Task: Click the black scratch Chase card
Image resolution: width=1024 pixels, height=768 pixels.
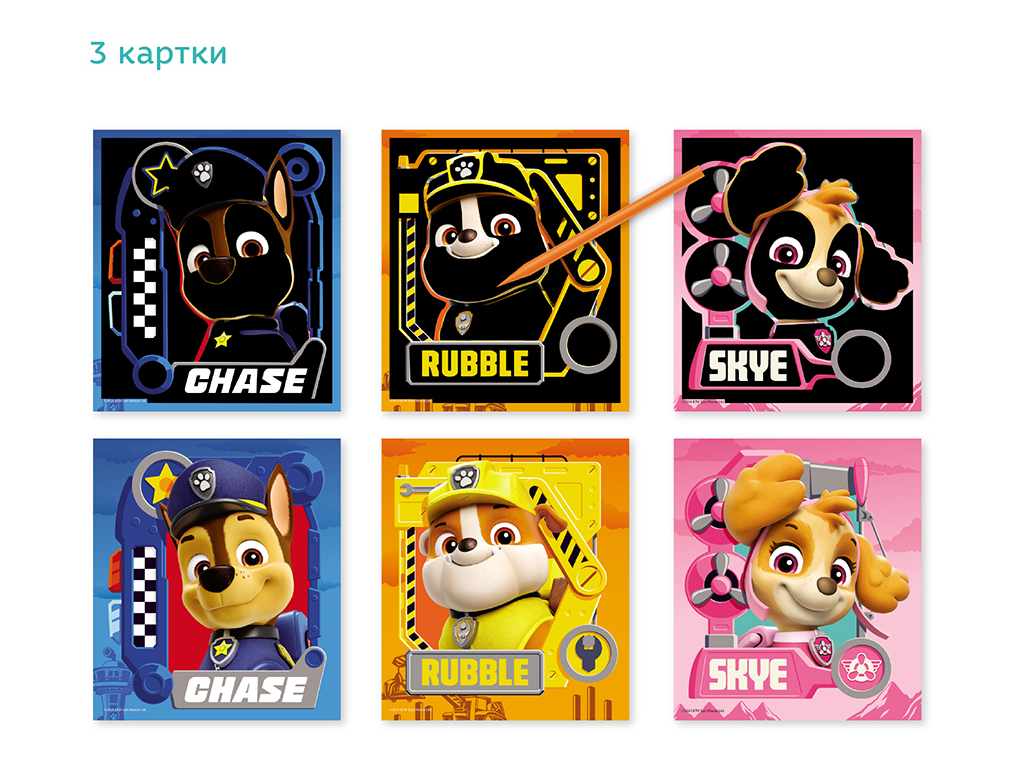Action: point(217,270)
